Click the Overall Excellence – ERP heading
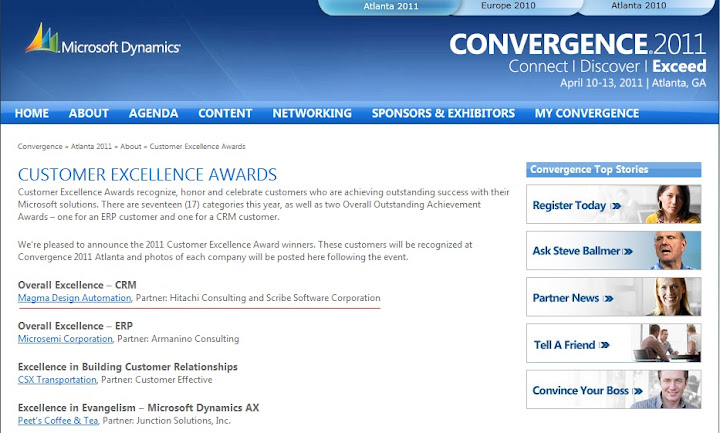Viewport: 720px width, 433px height. coord(75,326)
